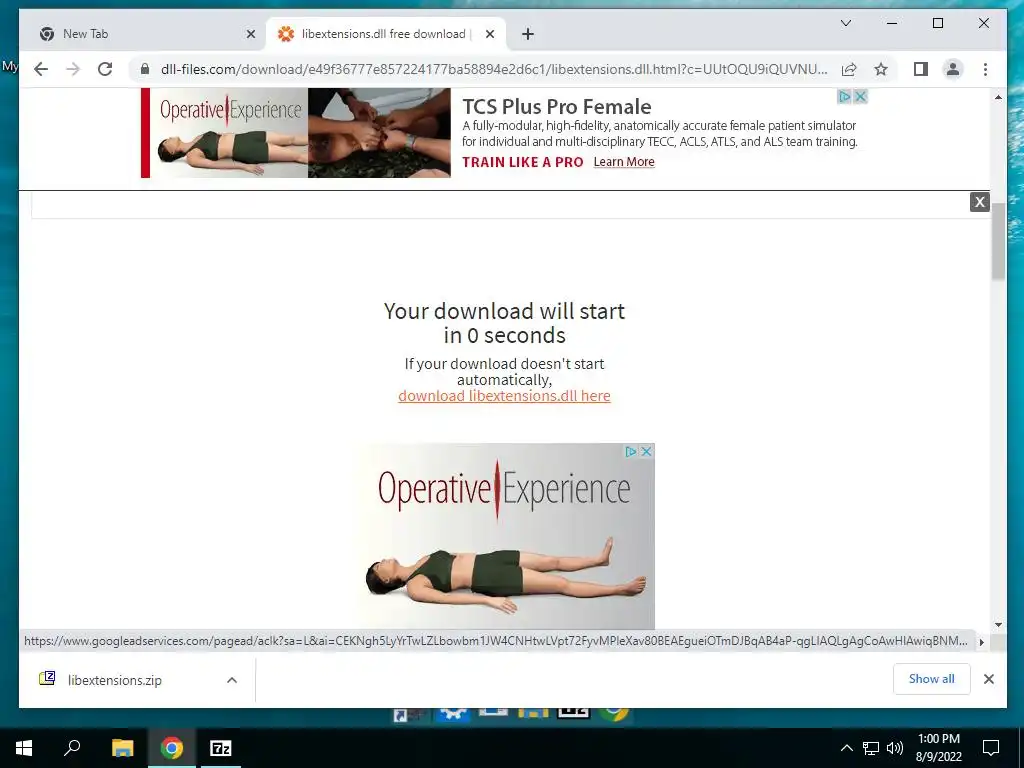Image resolution: width=1024 pixels, height=768 pixels.
Task: Open the notification center
Action: (x=991, y=748)
